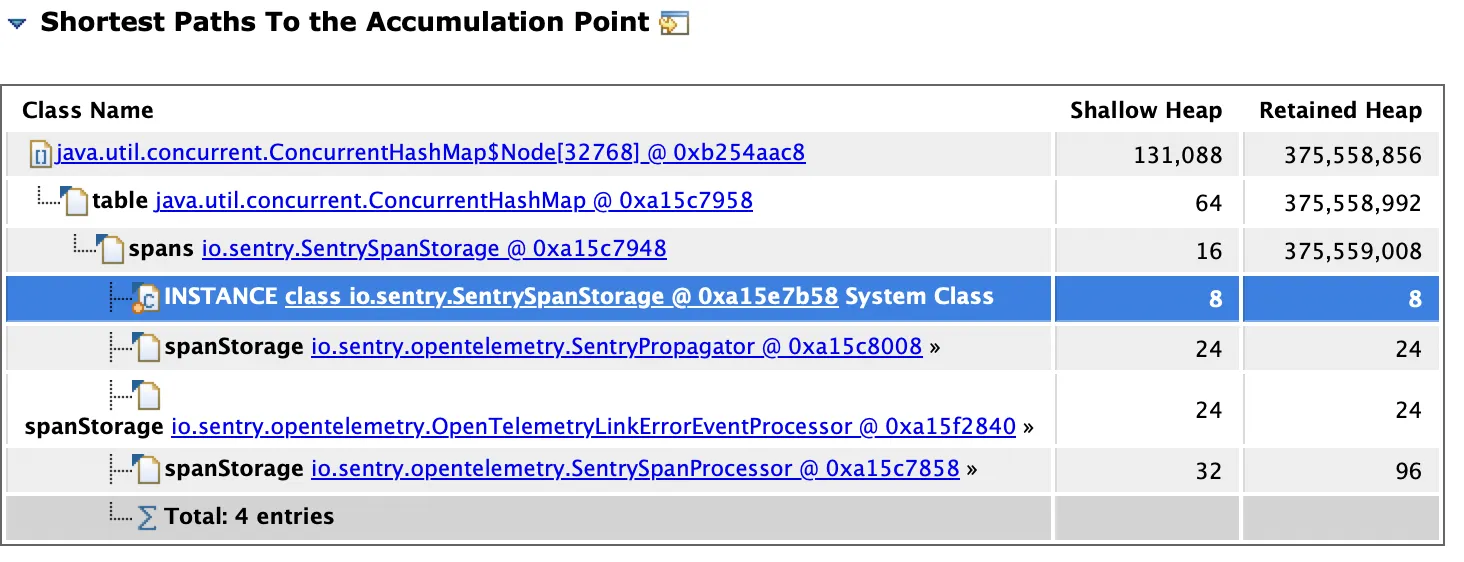Click the ConcurrentHashMap$Node array icon
The image size is (1464, 562).
point(41,155)
